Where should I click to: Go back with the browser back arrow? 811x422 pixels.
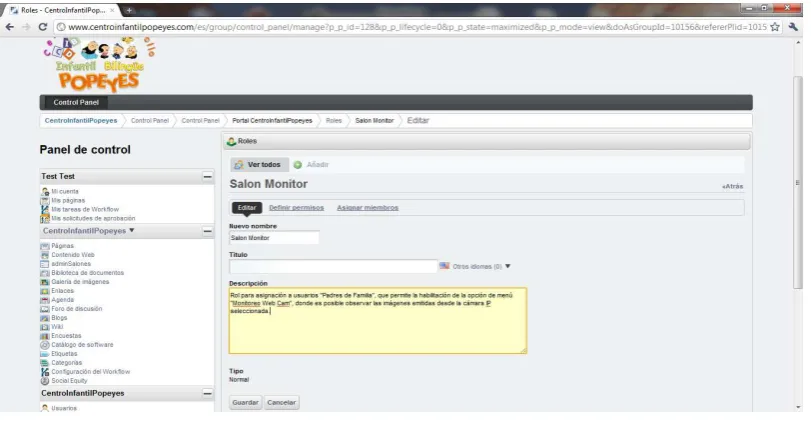coord(10,27)
